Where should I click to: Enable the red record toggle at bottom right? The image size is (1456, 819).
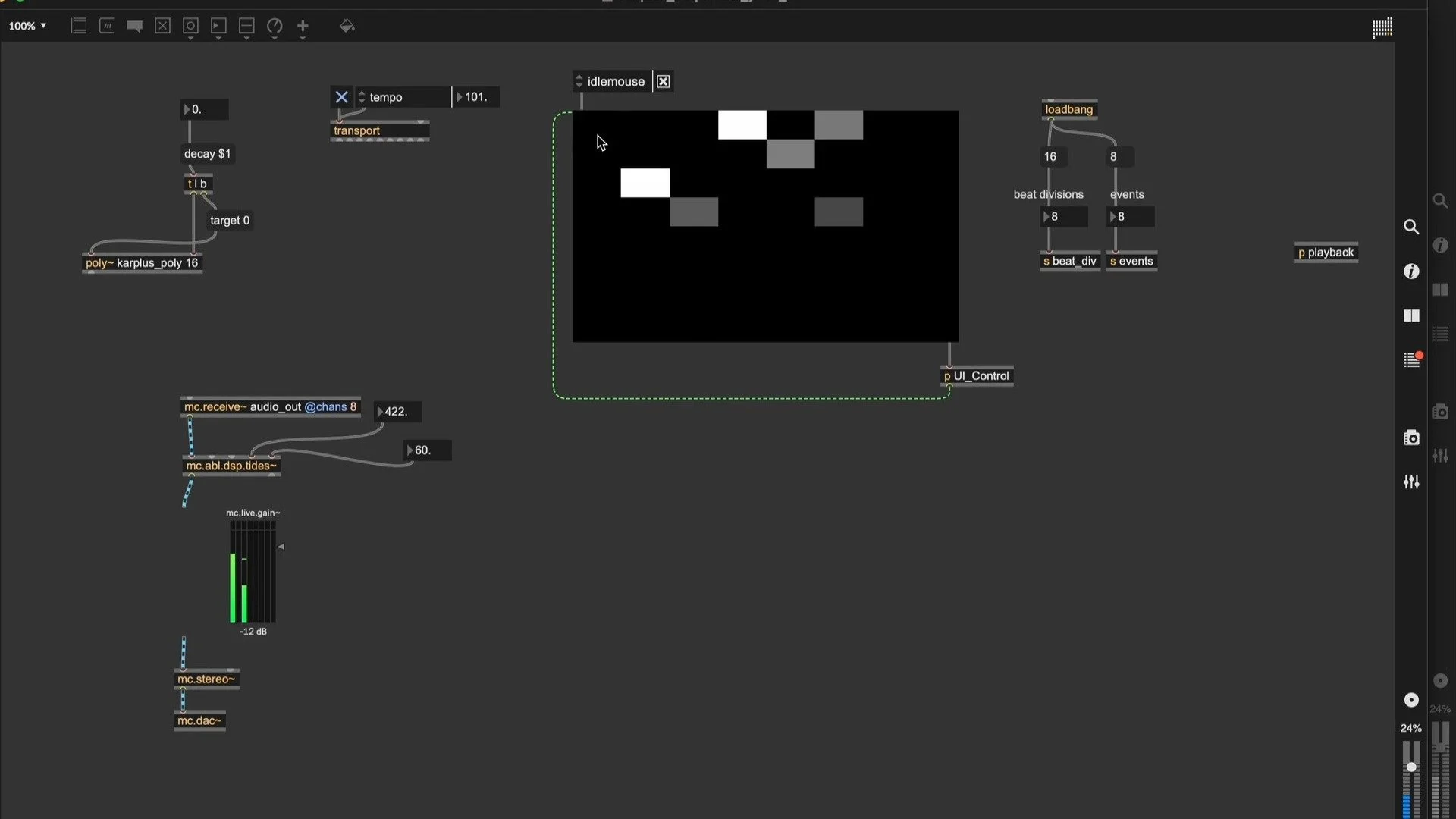1412,700
